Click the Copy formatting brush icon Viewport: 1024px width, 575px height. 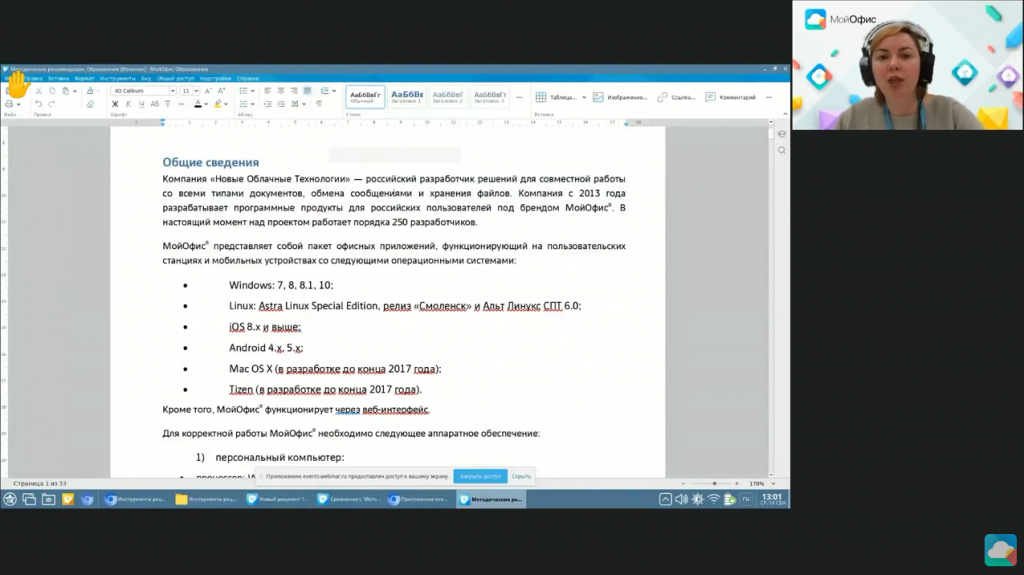click(x=90, y=91)
